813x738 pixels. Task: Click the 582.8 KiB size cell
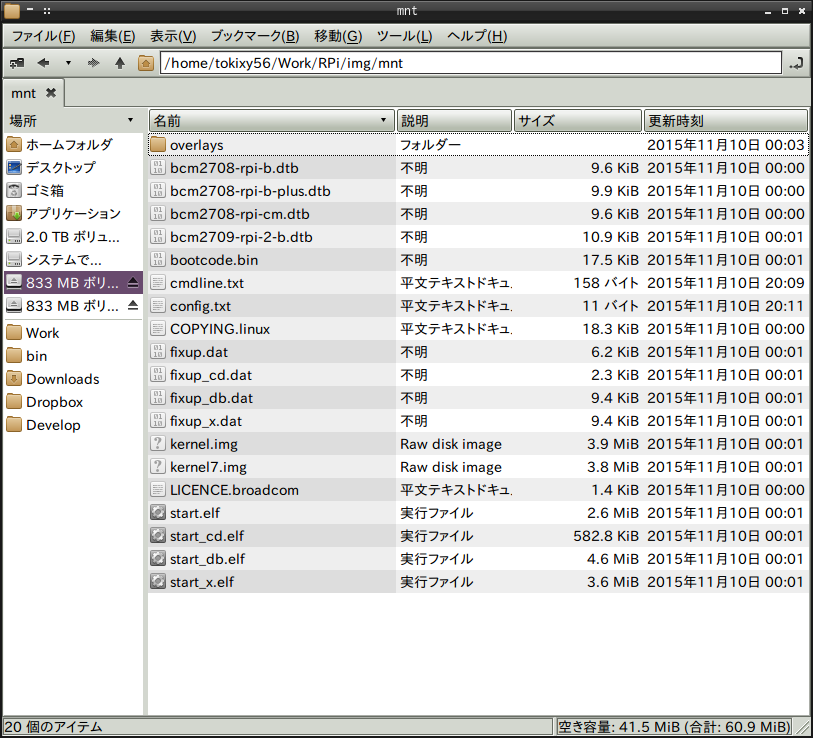pos(606,536)
